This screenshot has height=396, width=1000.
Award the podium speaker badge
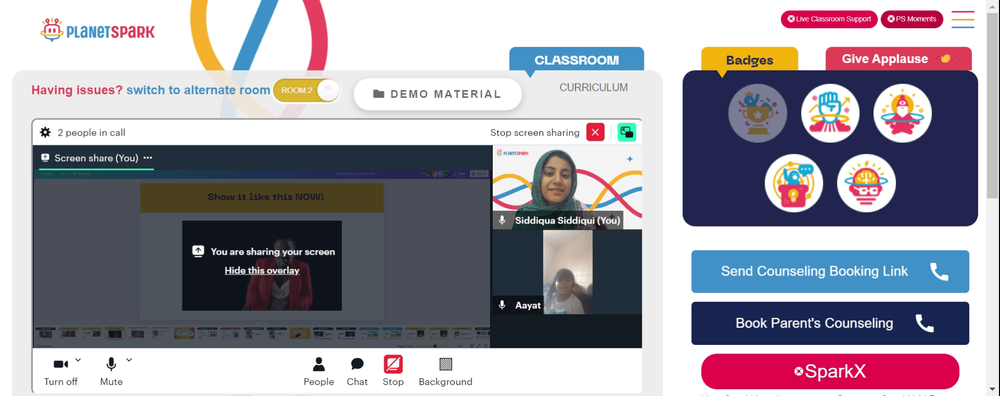point(794,183)
